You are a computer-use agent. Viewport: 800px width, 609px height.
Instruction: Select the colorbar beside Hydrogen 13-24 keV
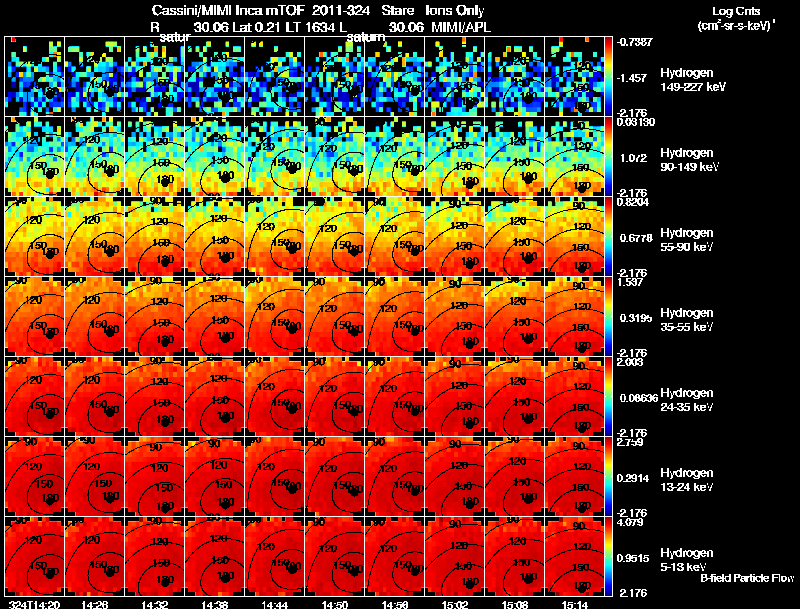click(608, 477)
